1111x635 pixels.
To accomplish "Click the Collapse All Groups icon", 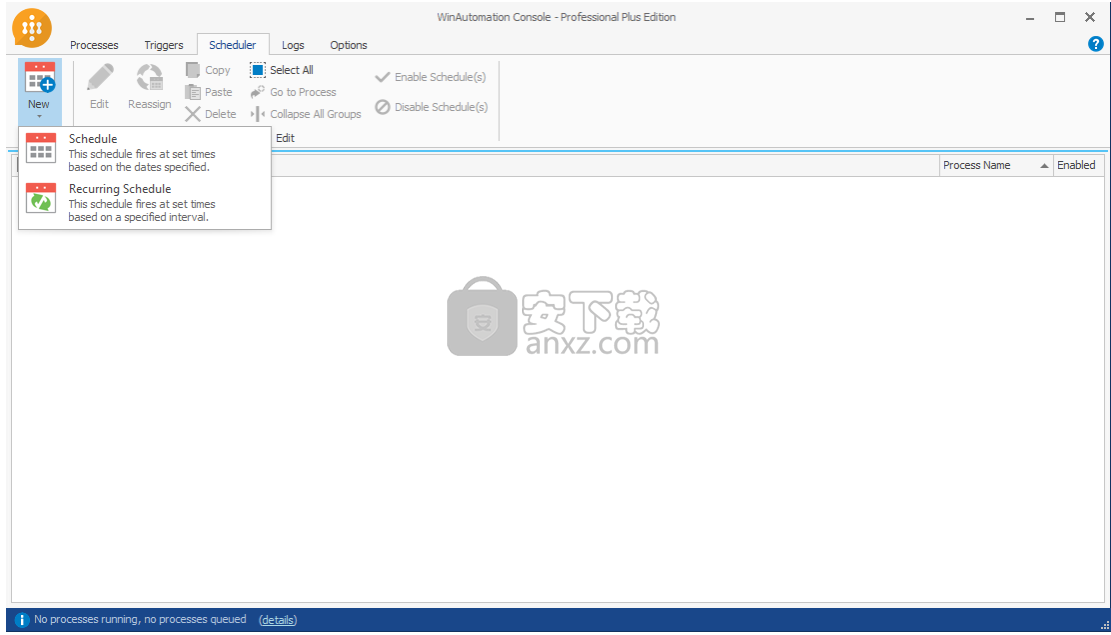I will tap(258, 113).
